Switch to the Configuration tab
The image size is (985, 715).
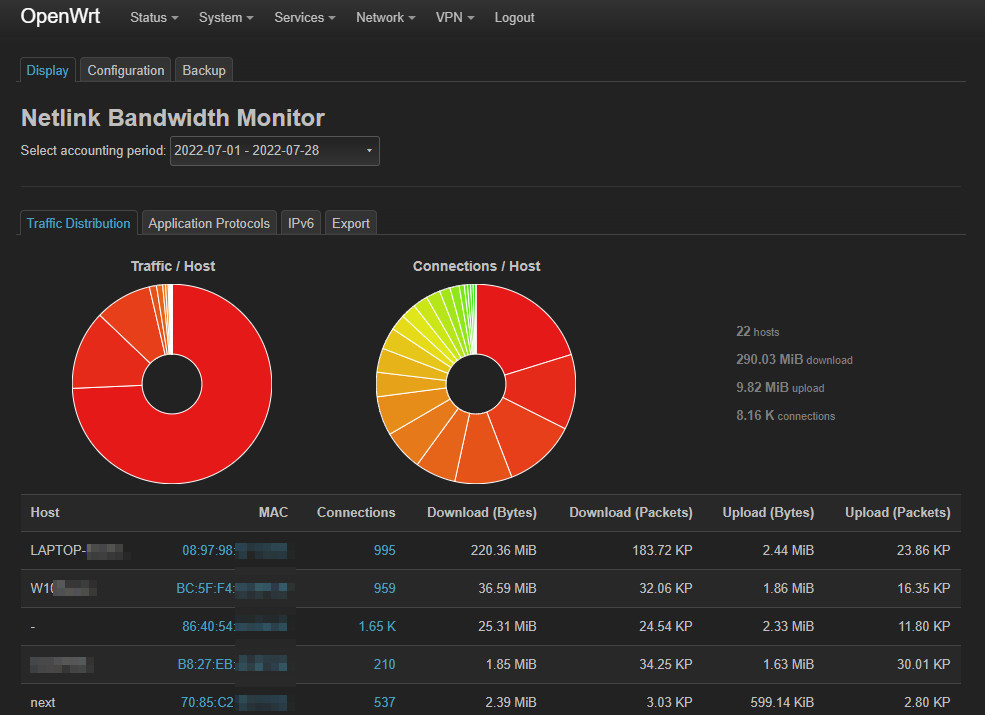click(x=125, y=70)
